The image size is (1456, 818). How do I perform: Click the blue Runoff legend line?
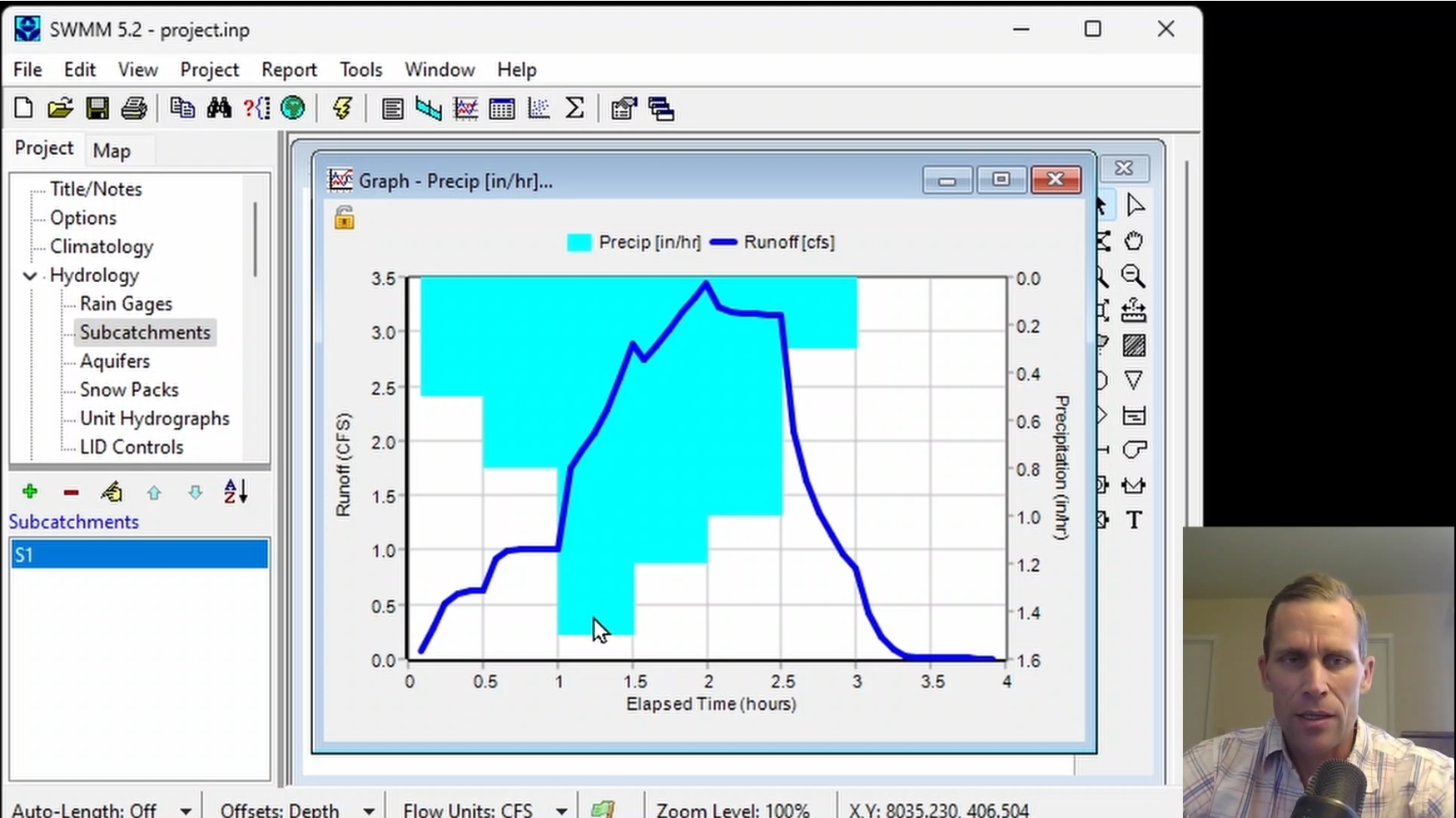tap(723, 242)
